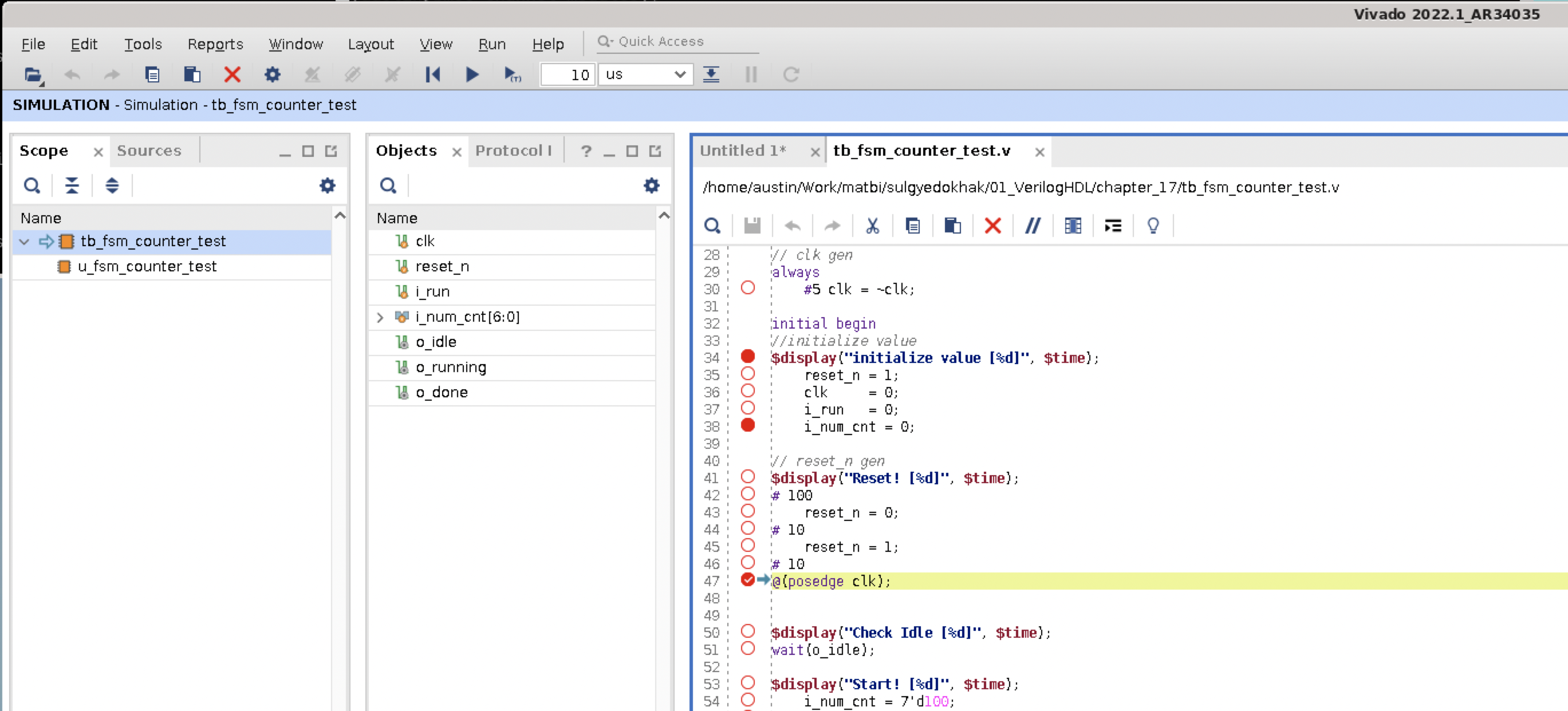Image resolution: width=1568 pixels, height=711 pixels.
Task: Select u_fsm_counter_test in Scope tree
Action: [x=147, y=267]
